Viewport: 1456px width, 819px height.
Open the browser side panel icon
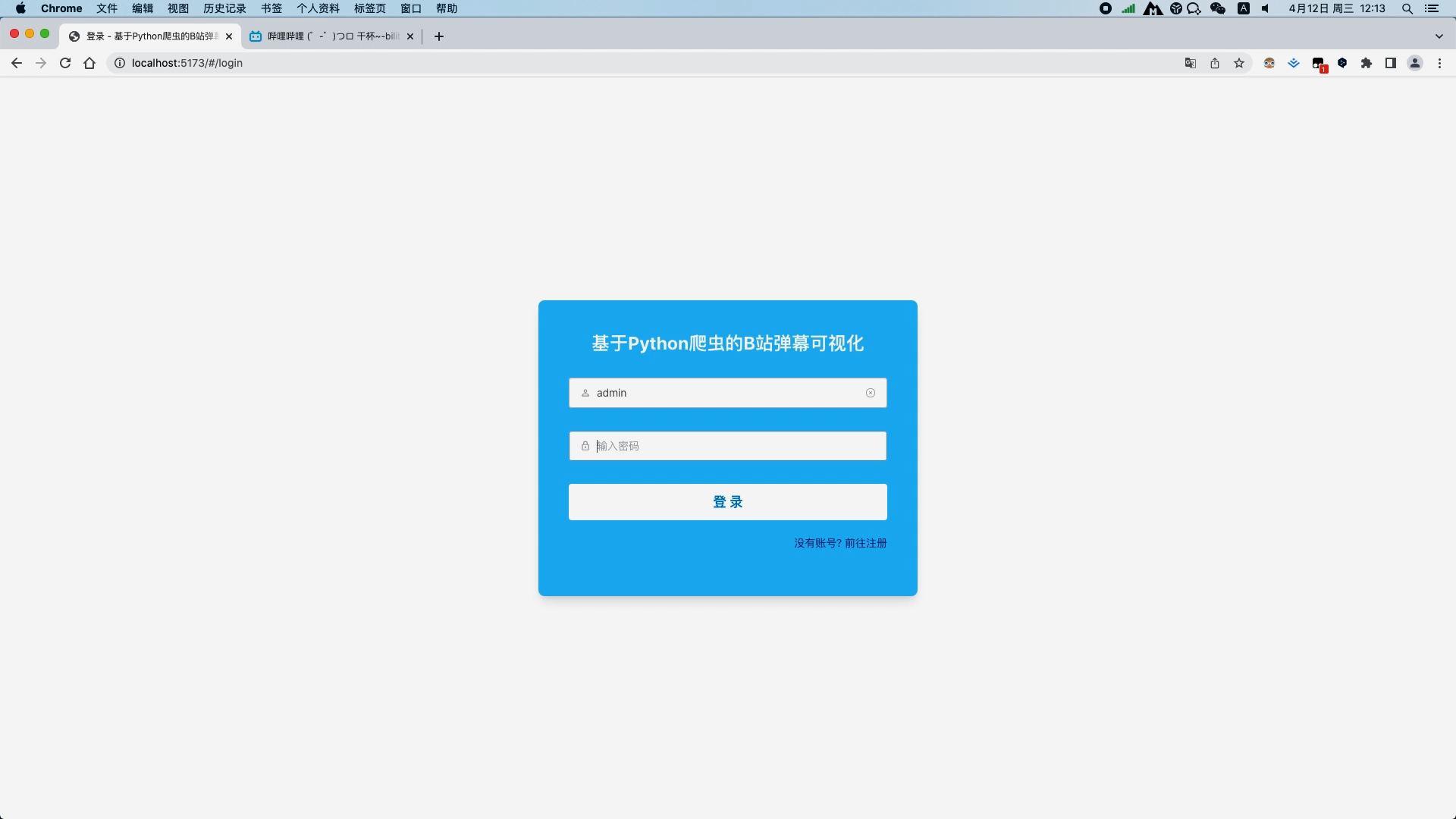pyautogui.click(x=1391, y=63)
